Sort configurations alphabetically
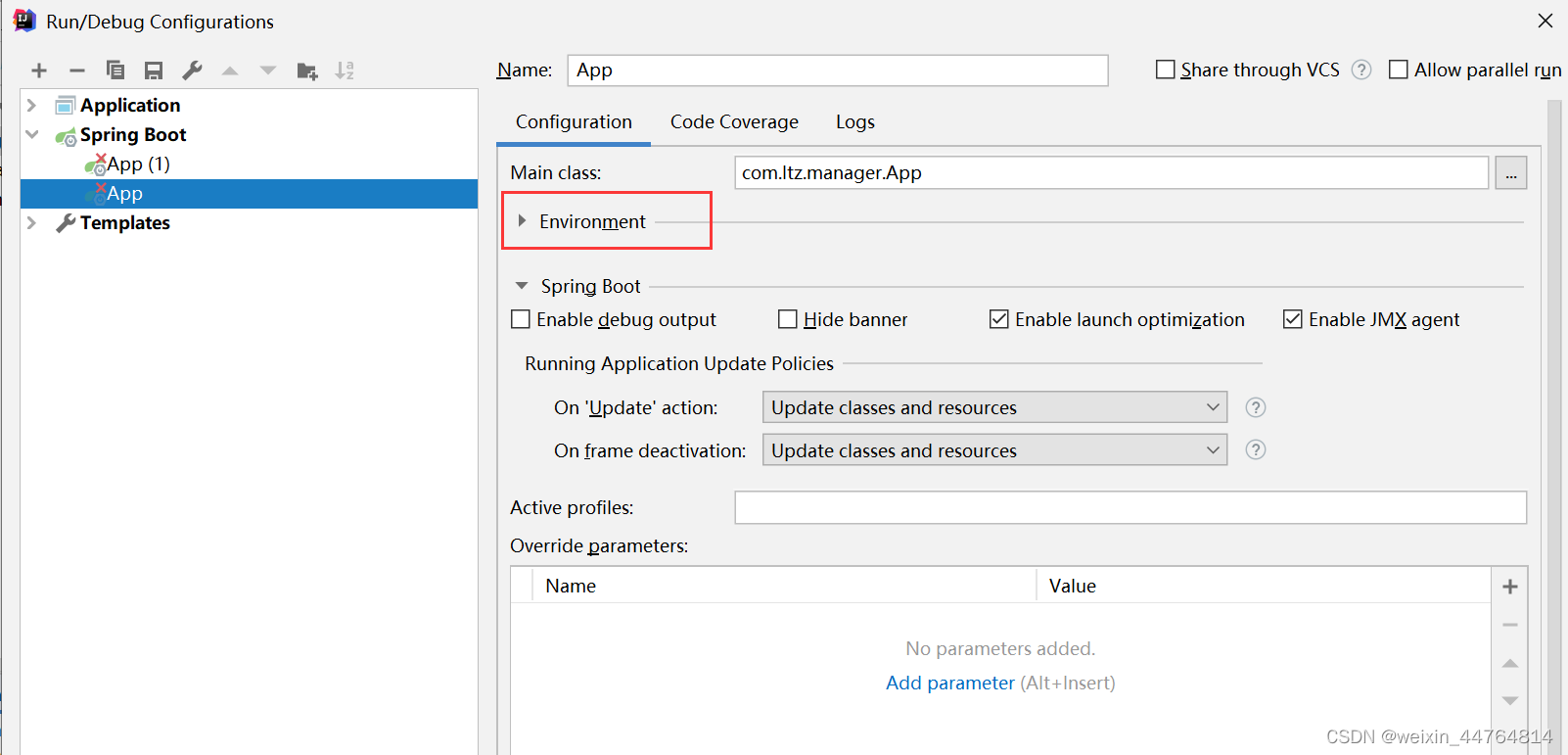This screenshot has height=755, width=1568. pyautogui.click(x=345, y=71)
